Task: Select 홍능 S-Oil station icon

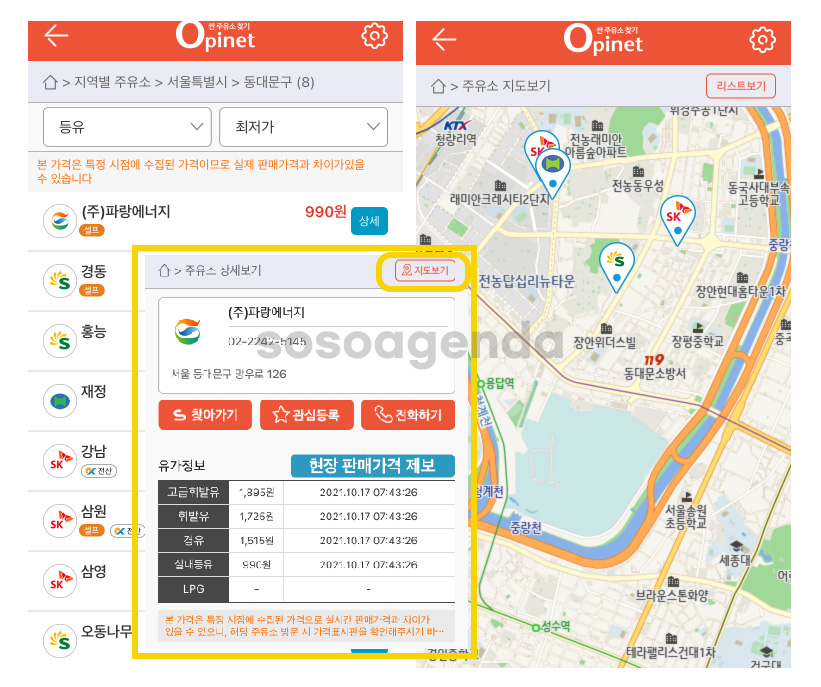Action: [x=60, y=341]
